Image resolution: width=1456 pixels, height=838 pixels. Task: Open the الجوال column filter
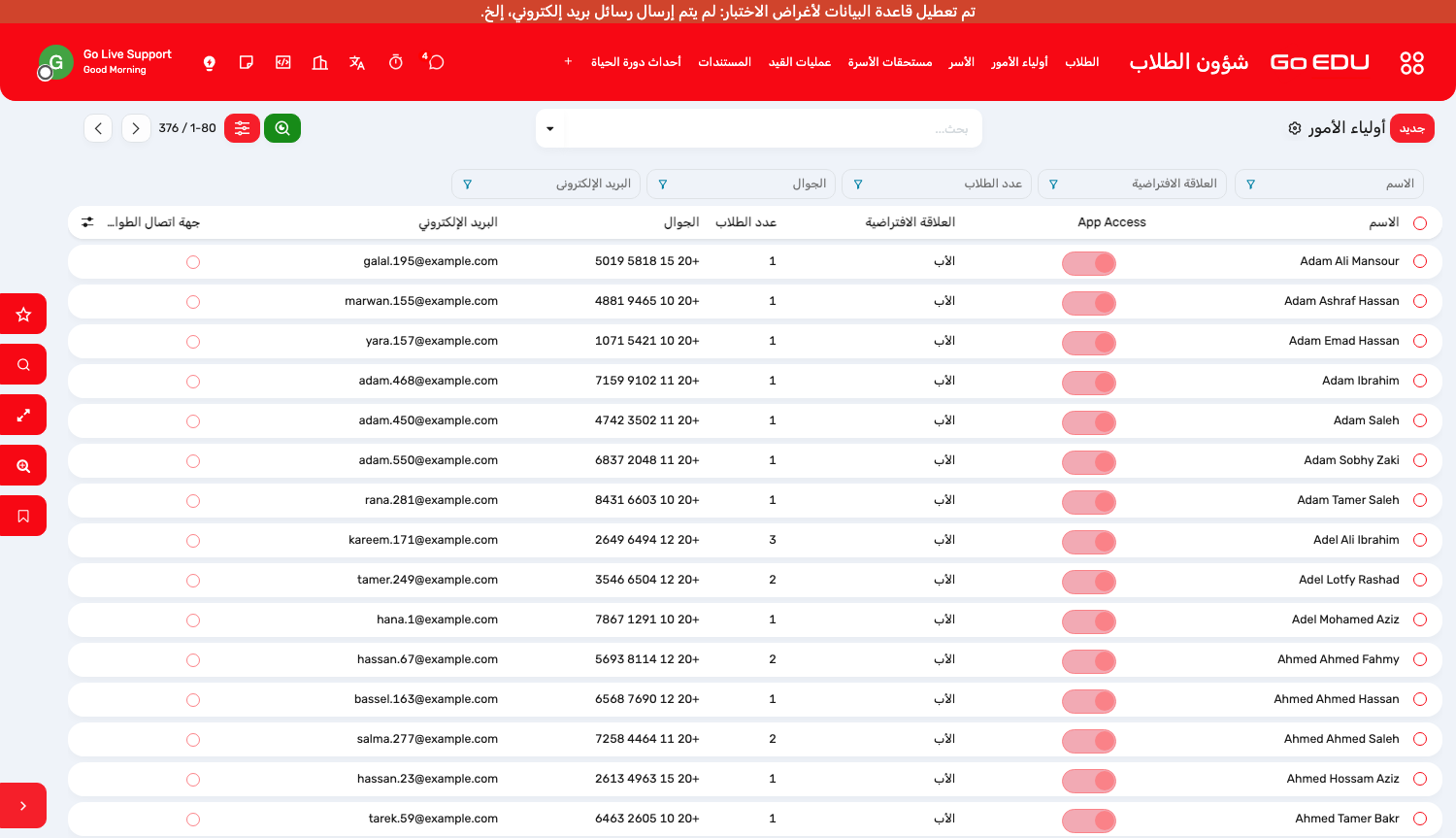[741, 184]
